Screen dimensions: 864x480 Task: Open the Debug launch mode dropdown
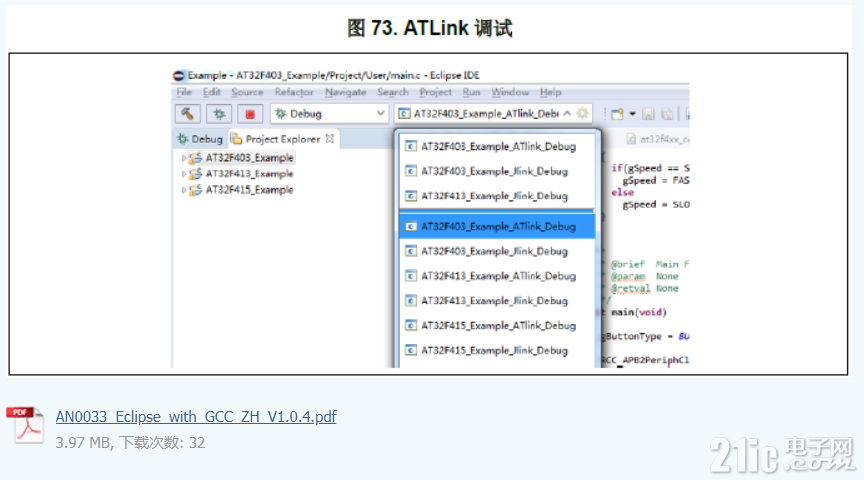coord(380,114)
